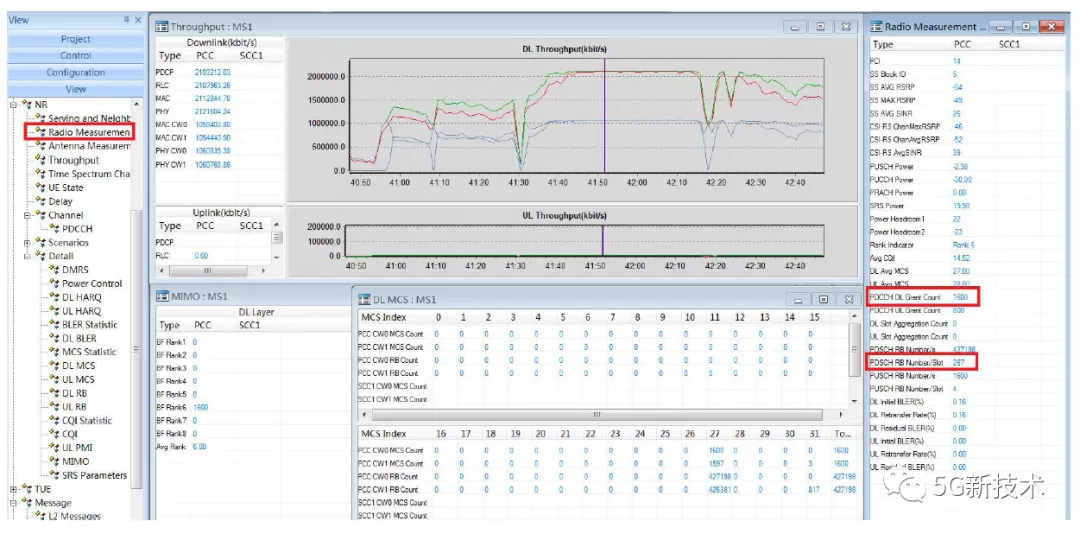Click the UL RB item icon

tap(54, 407)
